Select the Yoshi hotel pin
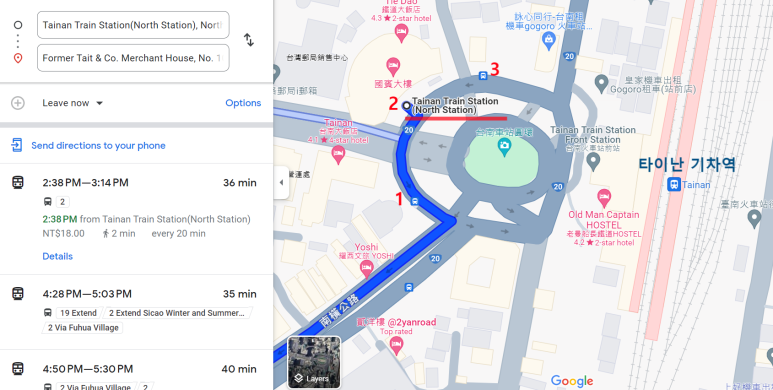The width and height of the screenshot is (773, 390). (366, 269)
